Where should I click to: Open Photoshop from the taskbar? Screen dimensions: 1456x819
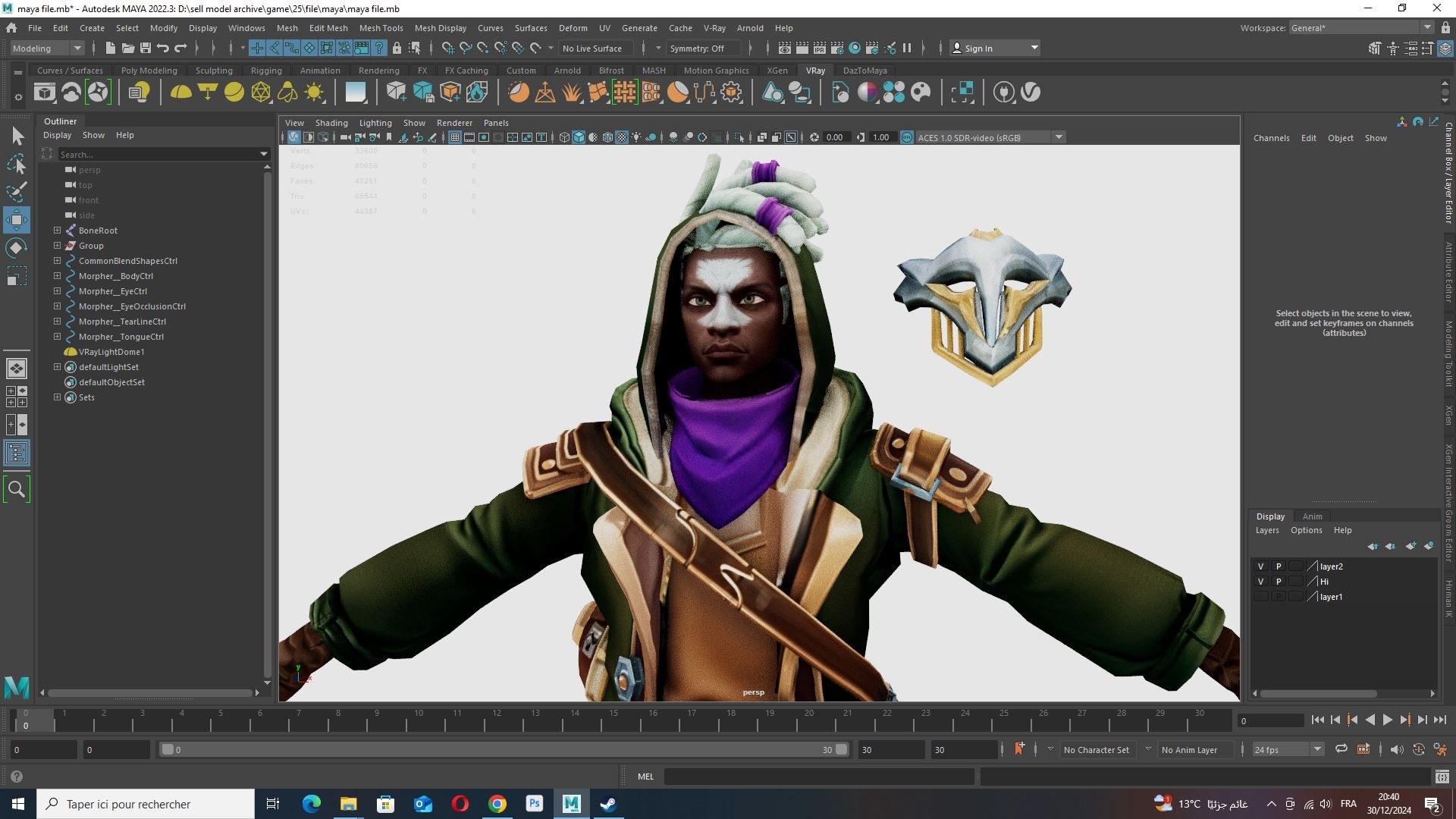535,804
